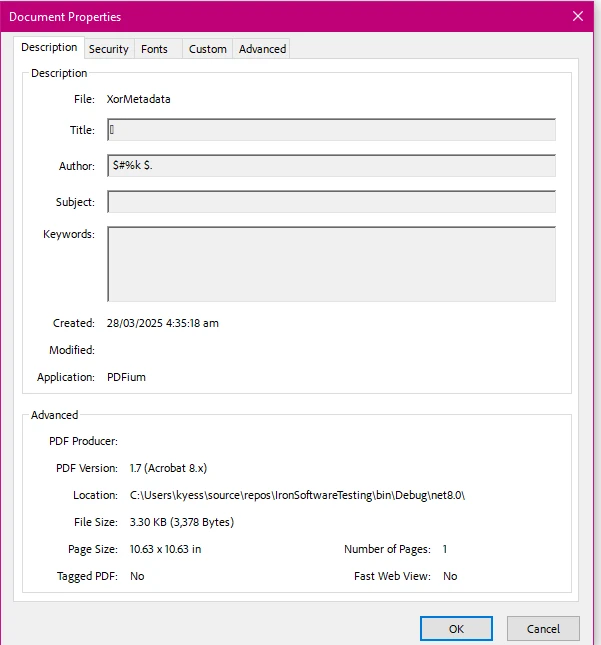The image size is (601, 645).
Task: Select the Custom tab
Action: tap(207, 49)
